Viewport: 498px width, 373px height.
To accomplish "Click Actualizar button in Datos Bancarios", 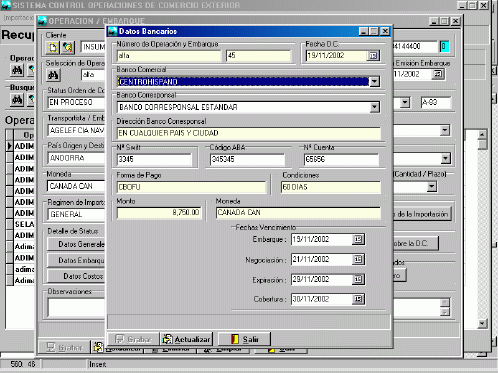I will [186, 339].
